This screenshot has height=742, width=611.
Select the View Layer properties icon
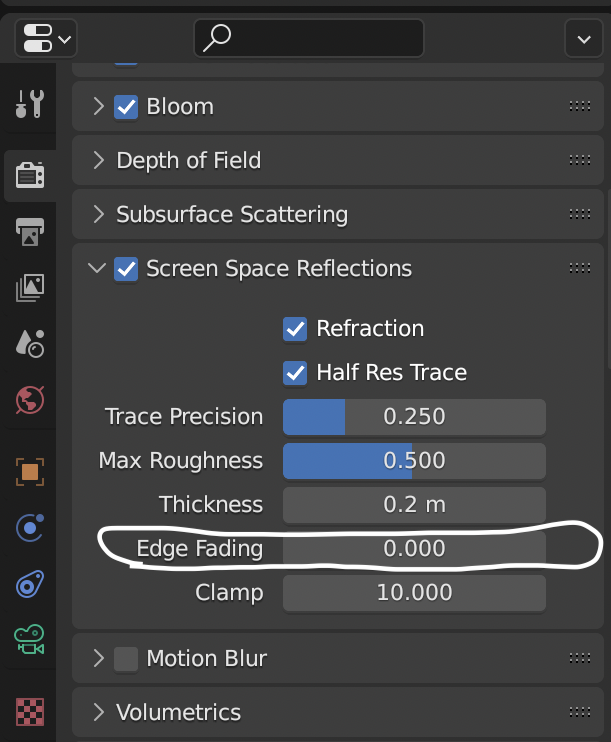coord(30,289)
